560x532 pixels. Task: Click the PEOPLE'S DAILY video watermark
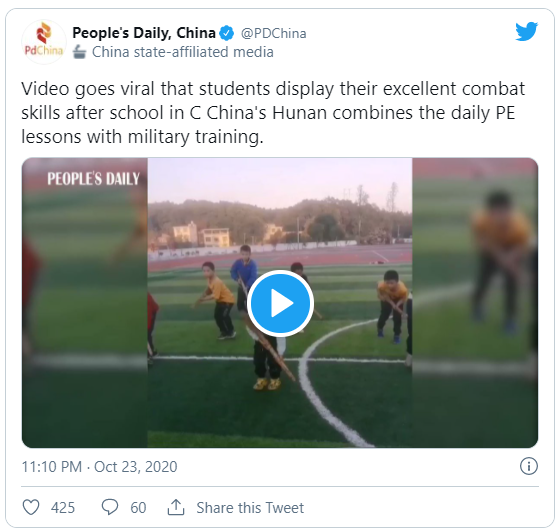(94, 179)
